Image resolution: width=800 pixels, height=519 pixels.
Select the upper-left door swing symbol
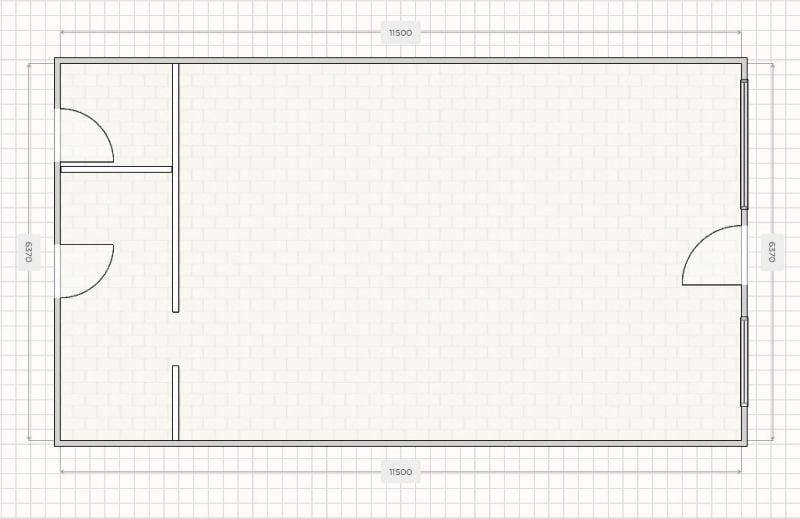85,136
